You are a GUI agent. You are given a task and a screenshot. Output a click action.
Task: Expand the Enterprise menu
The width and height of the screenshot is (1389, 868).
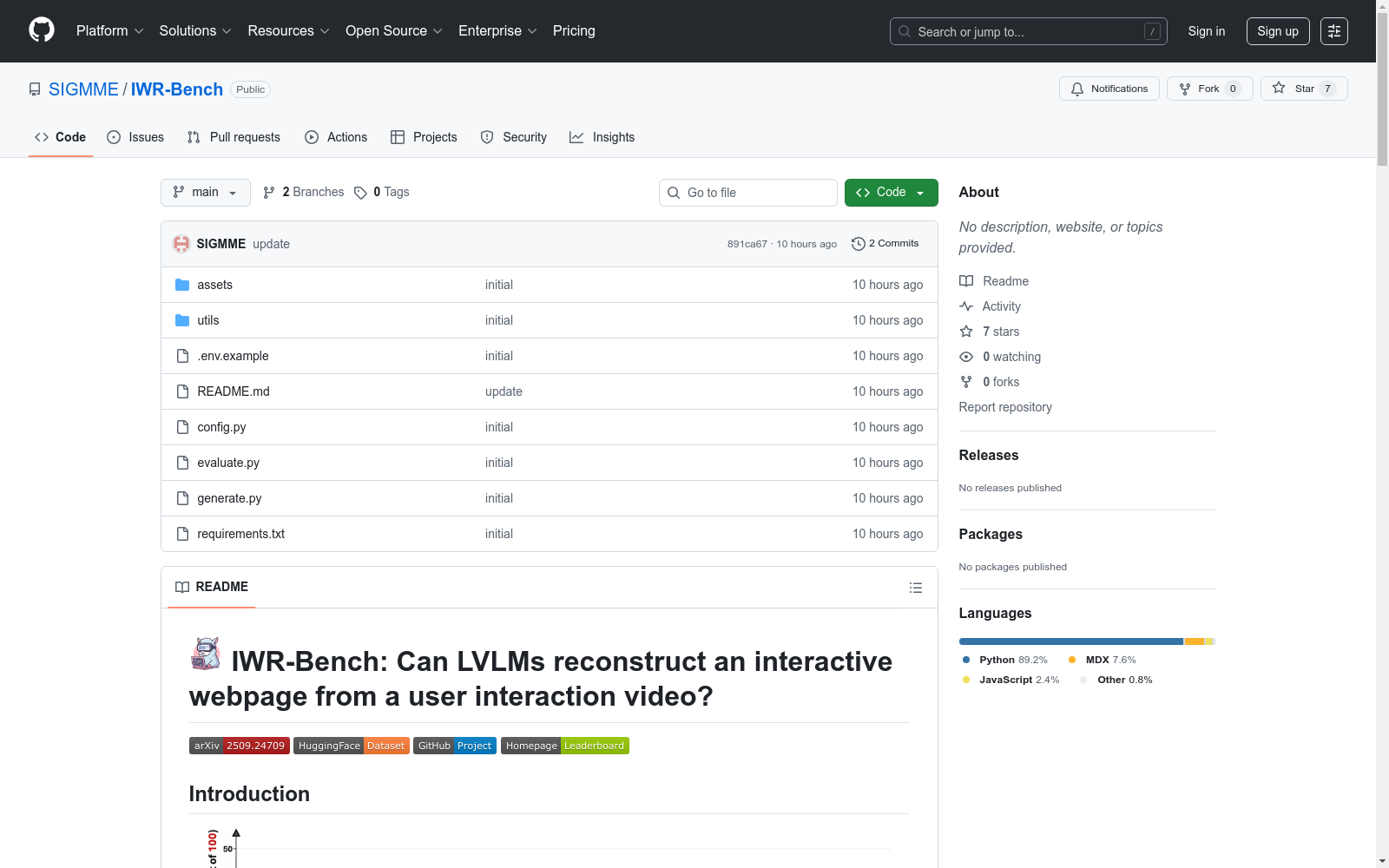(497, 31)
